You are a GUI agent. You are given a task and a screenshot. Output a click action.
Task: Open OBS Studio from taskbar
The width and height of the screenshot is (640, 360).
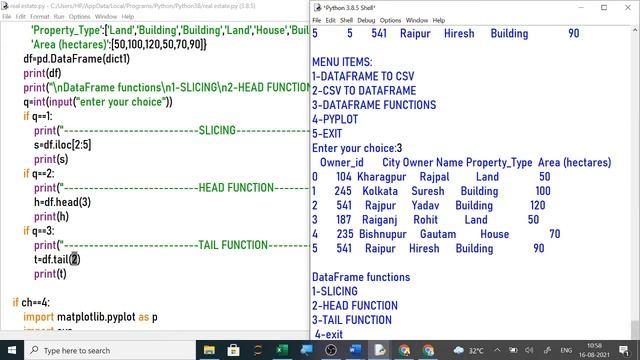pyautogui.click(x=331, y=350)
